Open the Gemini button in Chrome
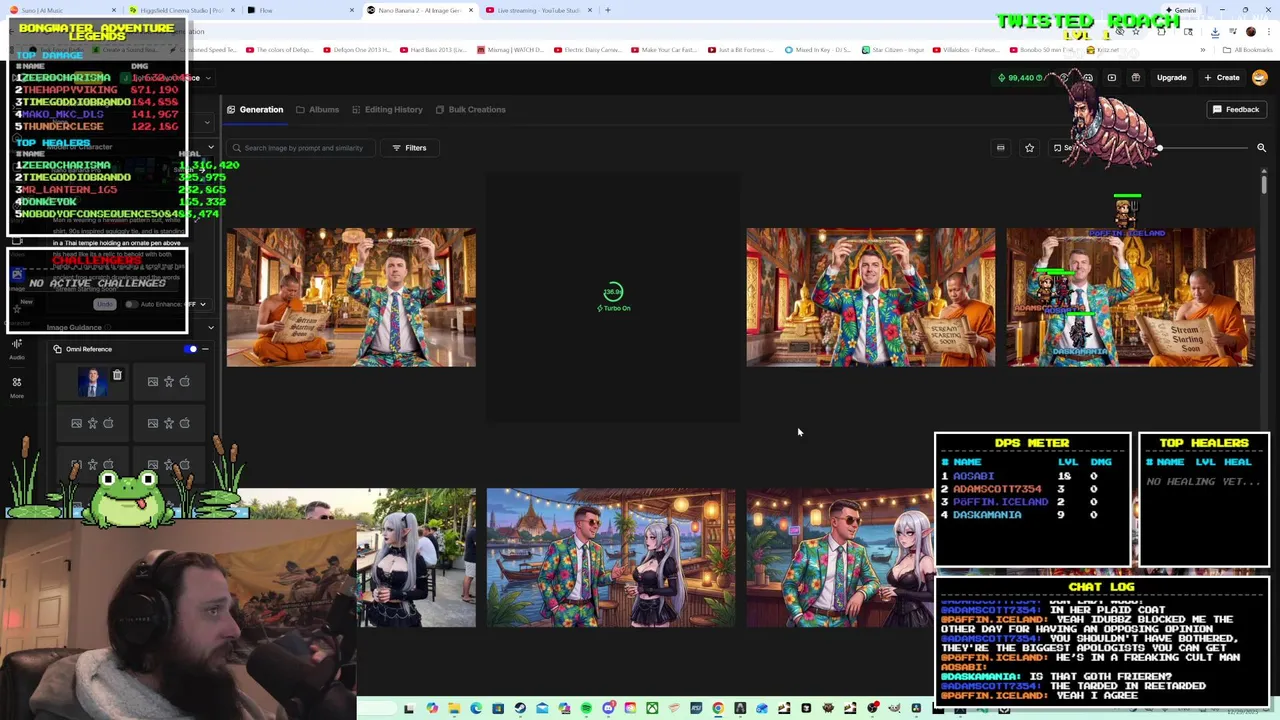 [x=1184, y=10]
